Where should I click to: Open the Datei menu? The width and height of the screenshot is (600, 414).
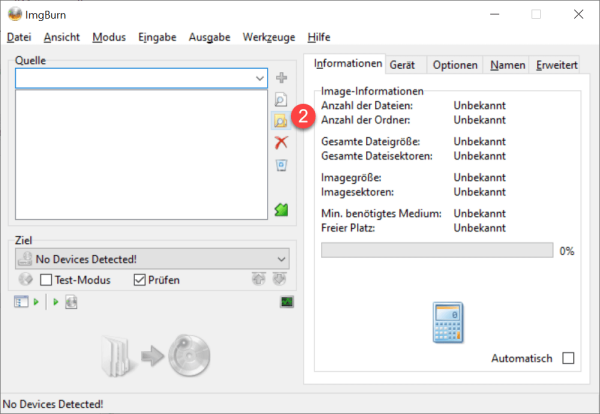(19, 37)
